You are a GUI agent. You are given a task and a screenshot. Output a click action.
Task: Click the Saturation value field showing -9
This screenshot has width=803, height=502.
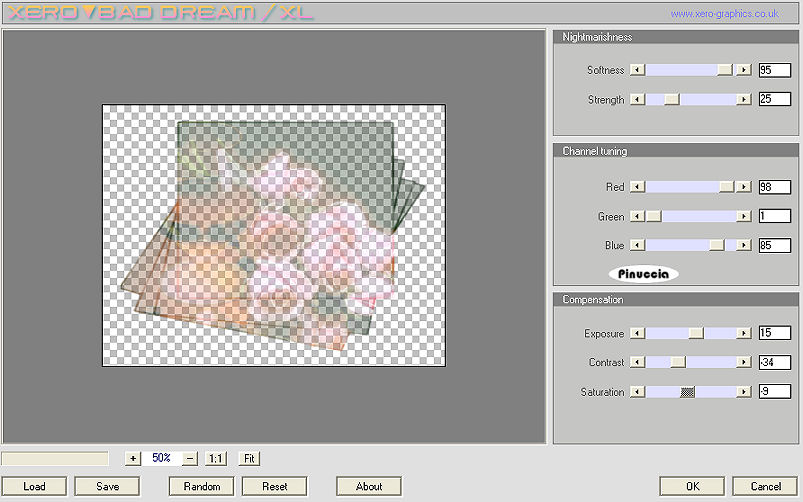point(774,392)
